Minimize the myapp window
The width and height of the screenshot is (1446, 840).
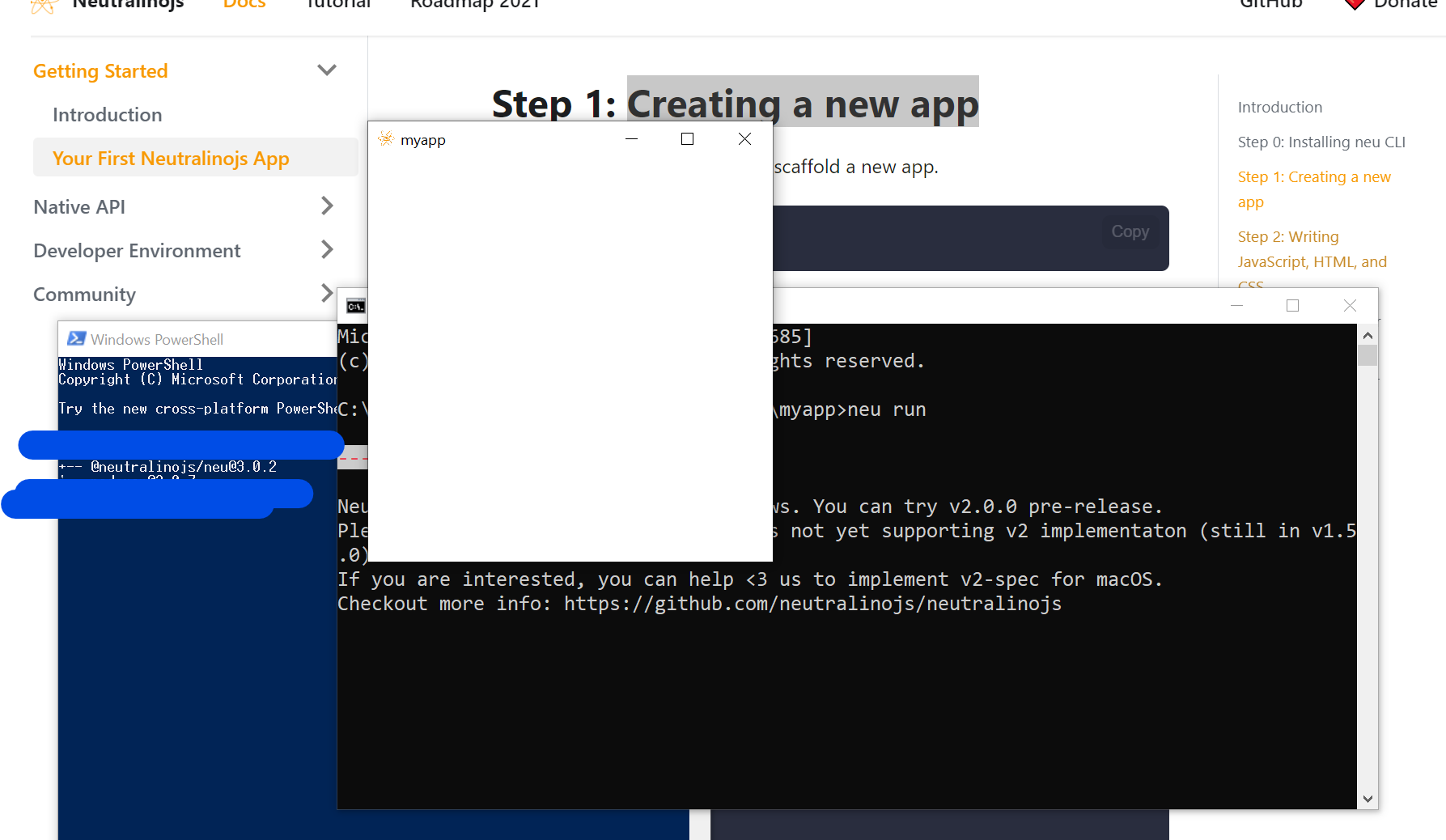pos(632,139)
